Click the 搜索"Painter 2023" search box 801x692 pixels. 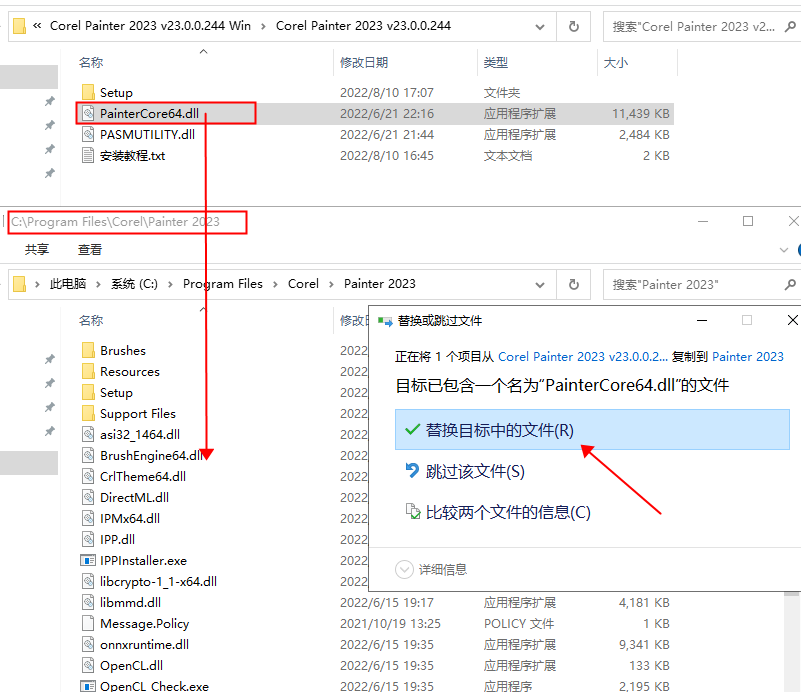click(x=700, y=284)
